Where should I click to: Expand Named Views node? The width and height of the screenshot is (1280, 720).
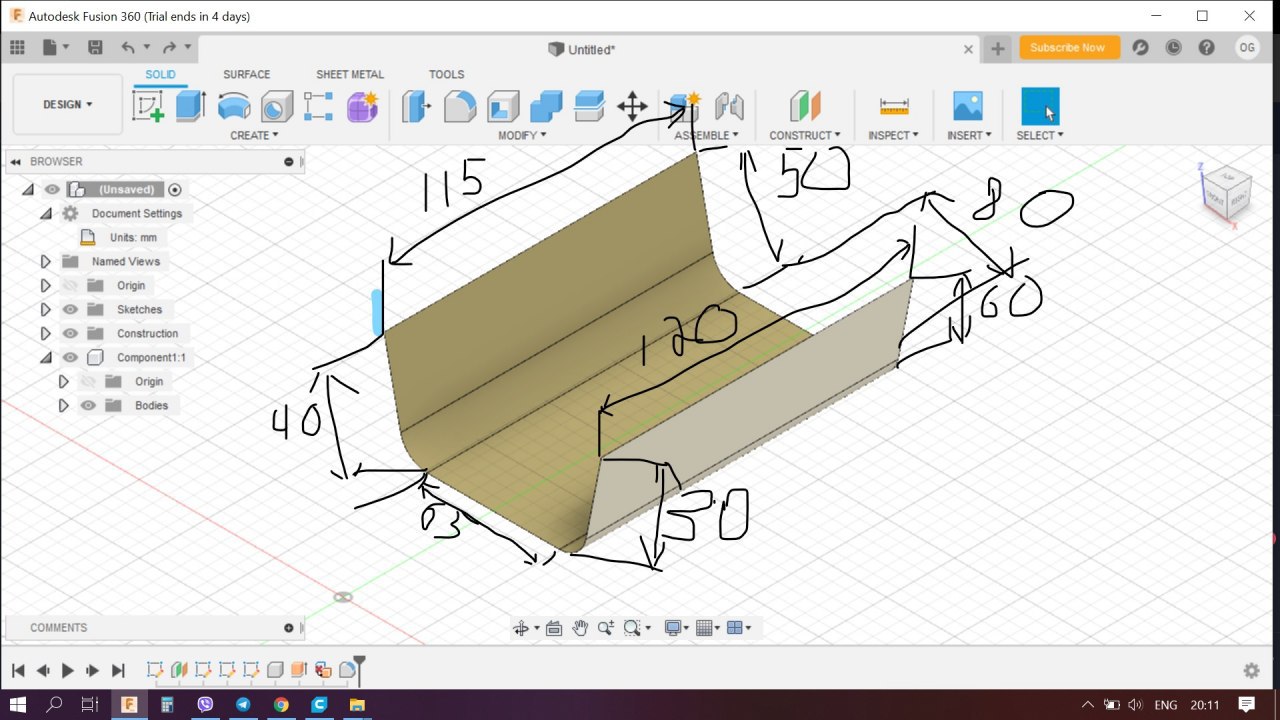(46, 261)
